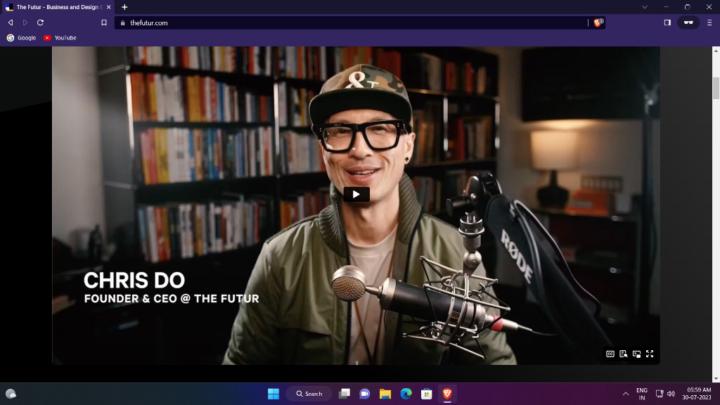Open the ENG IN language switcher
The height and width of the screenshot is (405, 720).
(642, 394)
